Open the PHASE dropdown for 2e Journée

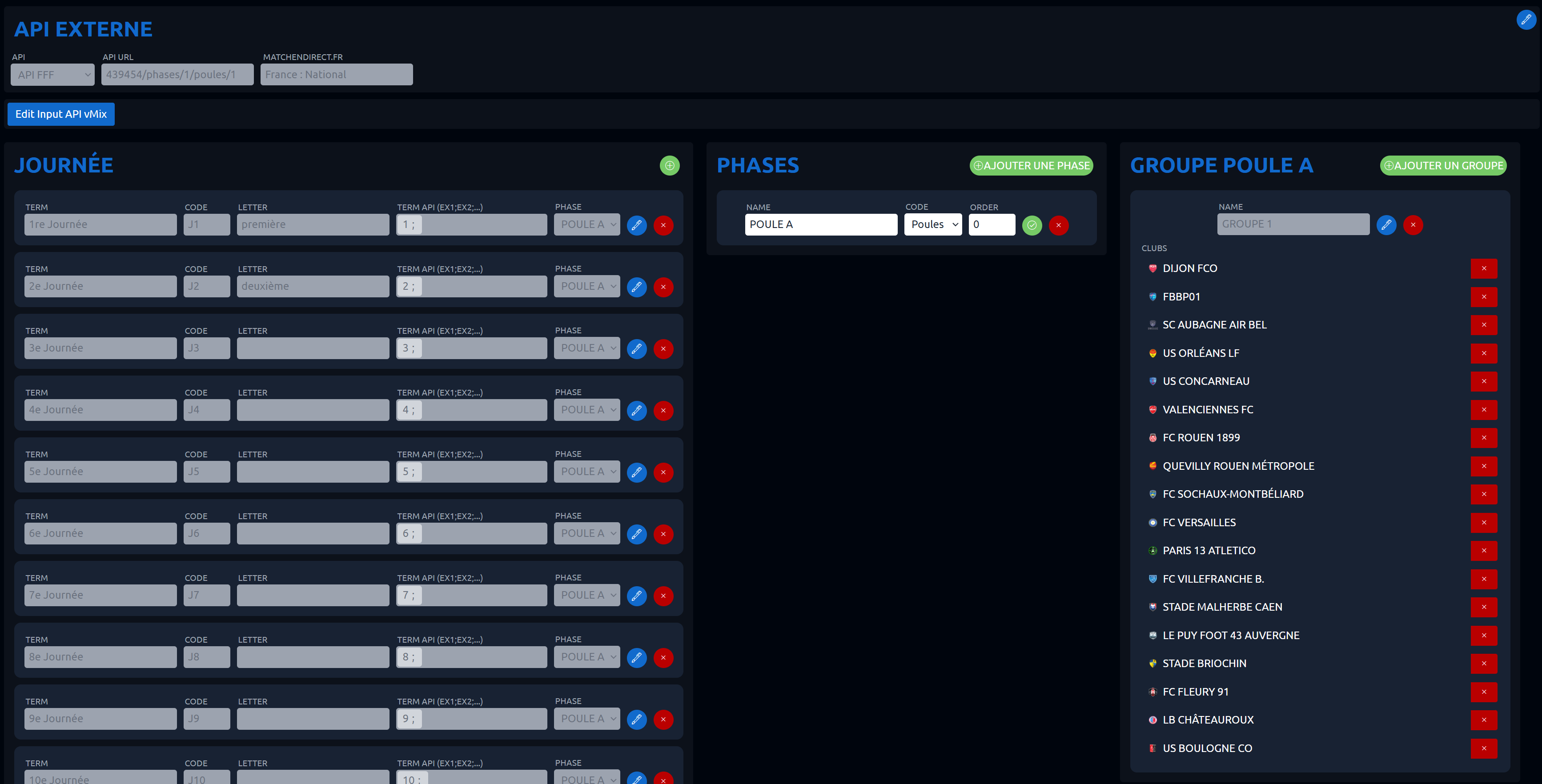[x=586, y=286]
